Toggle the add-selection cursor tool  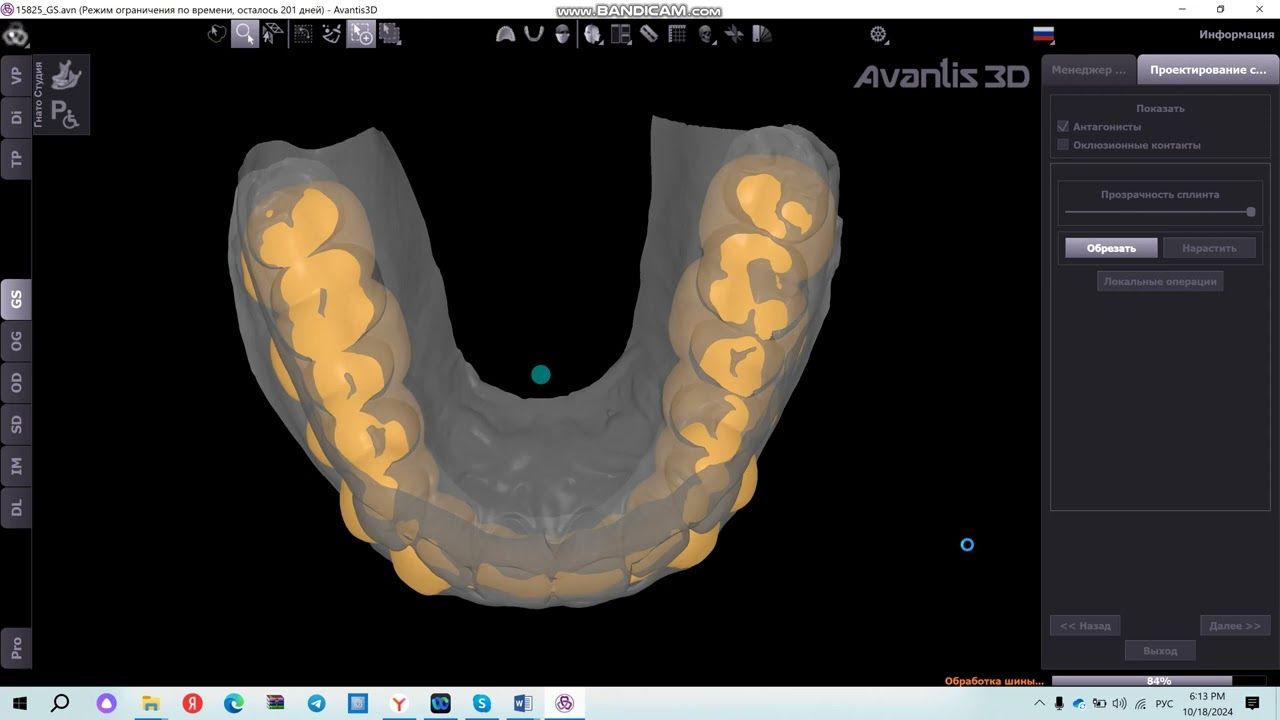pyautogui.click(x=360, y=34)
